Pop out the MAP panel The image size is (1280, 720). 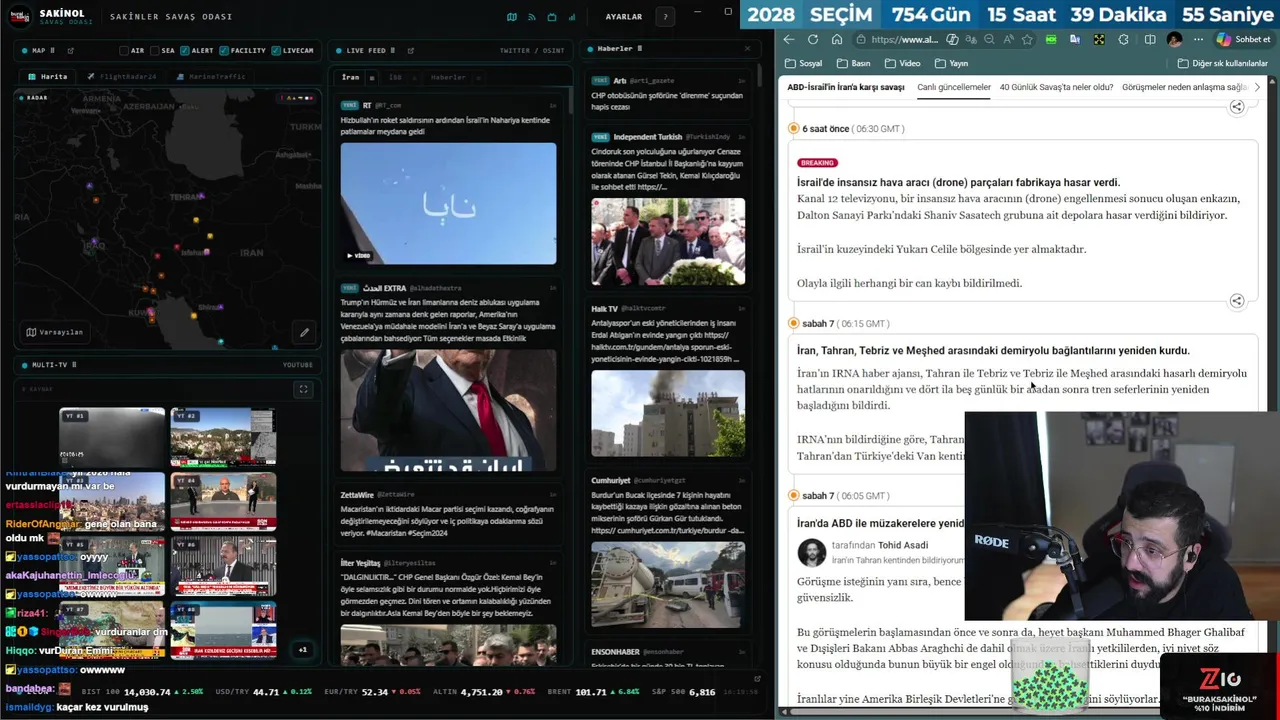pyautogui.click(x=70, y=50)
